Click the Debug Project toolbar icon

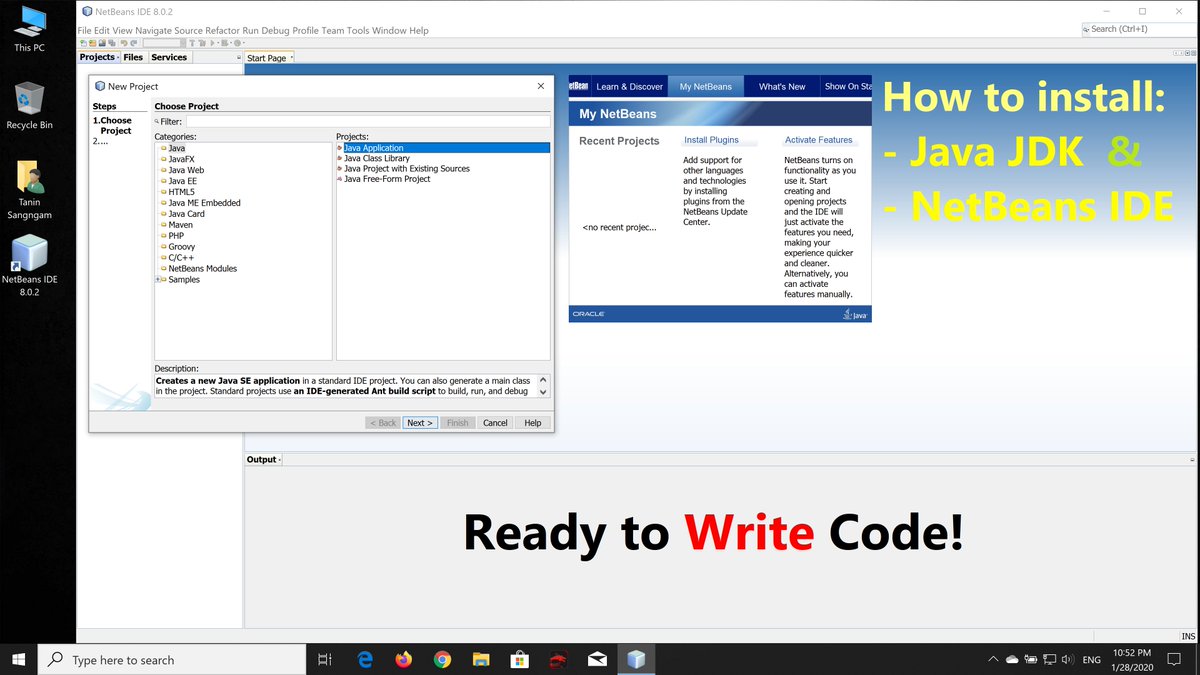pos(224,43)
